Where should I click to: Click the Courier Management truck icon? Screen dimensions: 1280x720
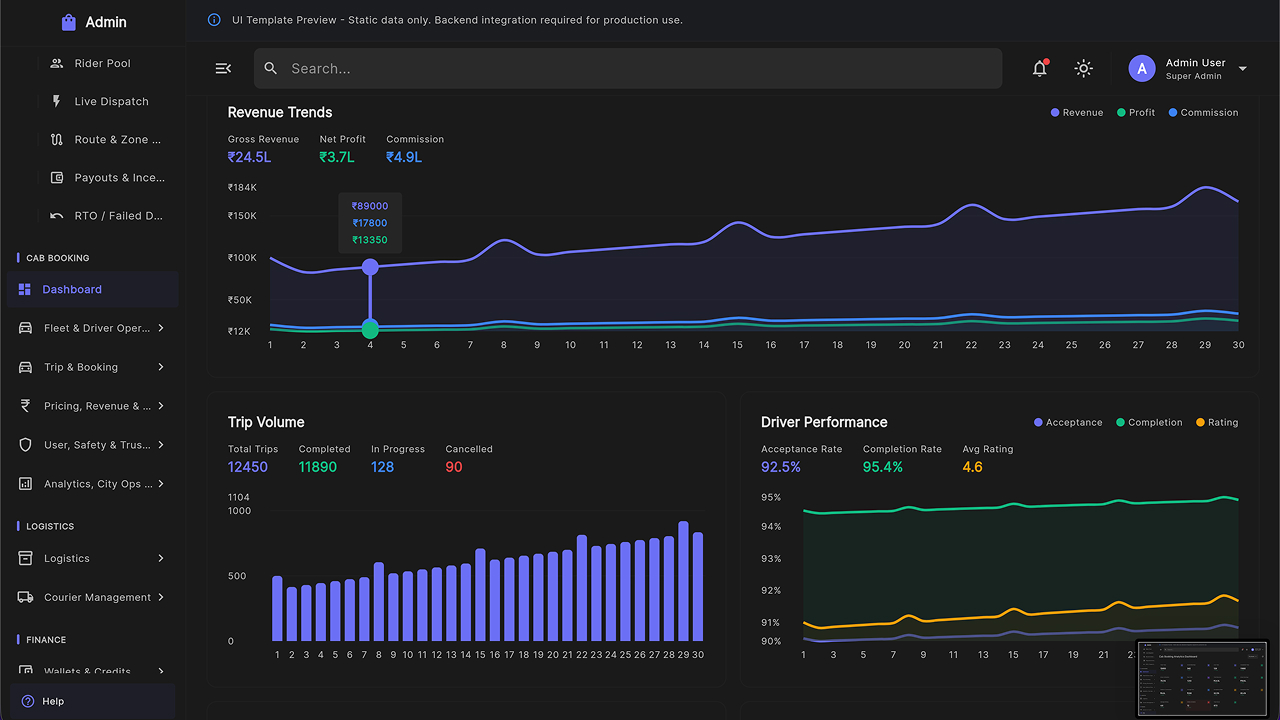[25, 597]
